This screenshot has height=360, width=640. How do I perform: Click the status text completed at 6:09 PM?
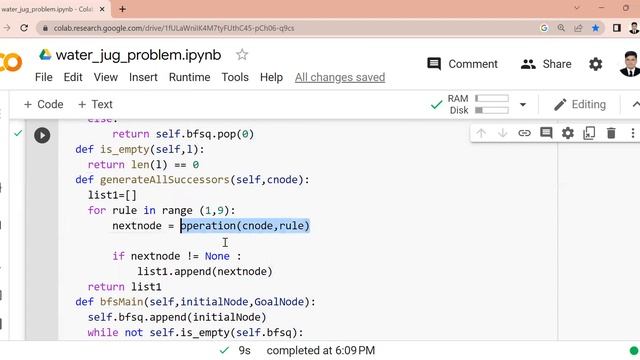pyautogui.click(x=320, y=351)
